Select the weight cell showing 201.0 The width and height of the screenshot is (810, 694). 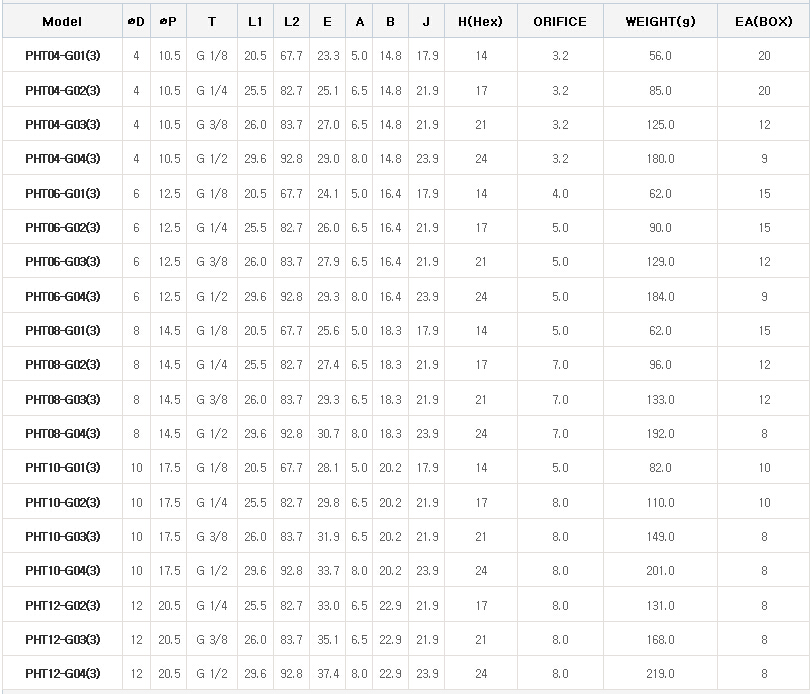pos(660,571)
